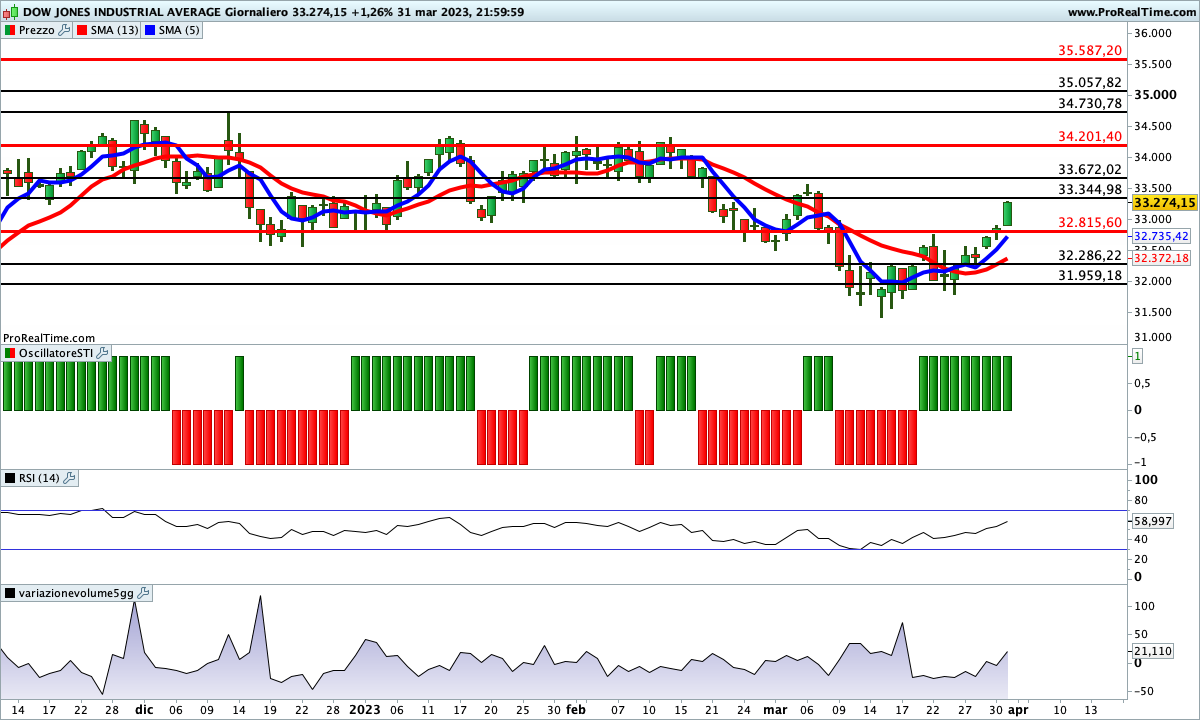Click the mar month marker on time axis
The image size is (1200, 720).
(x=776, y=710)
